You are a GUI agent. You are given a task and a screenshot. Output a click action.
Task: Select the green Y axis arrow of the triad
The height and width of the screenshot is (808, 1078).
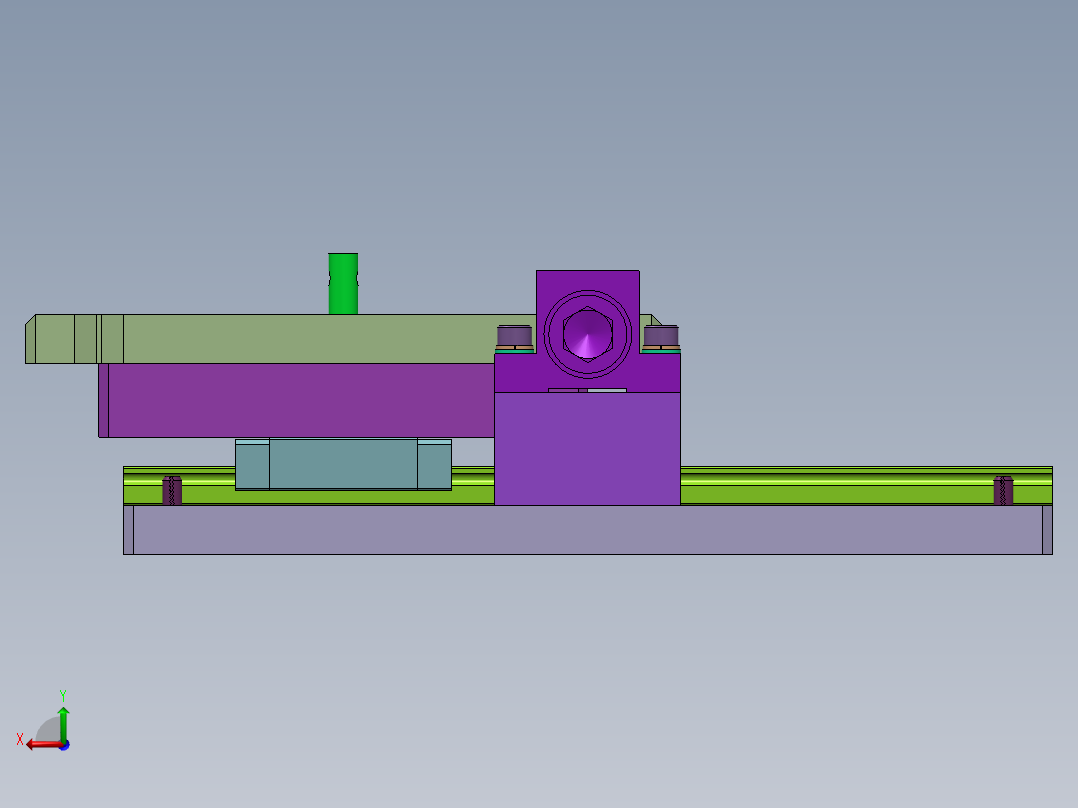point(63,723)
